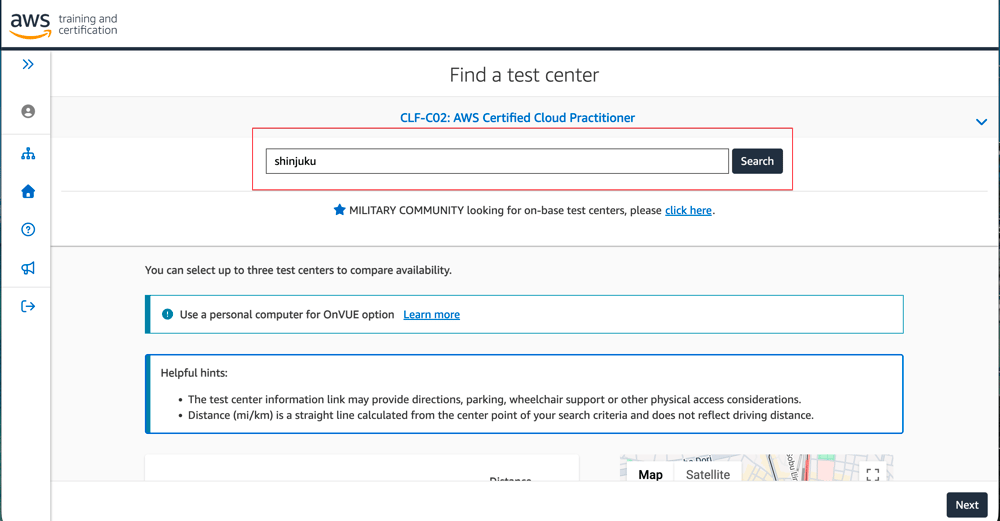1000x521 pixels.
Task: Click the megaphone announcements icon
Action: (x=27, y=268)
